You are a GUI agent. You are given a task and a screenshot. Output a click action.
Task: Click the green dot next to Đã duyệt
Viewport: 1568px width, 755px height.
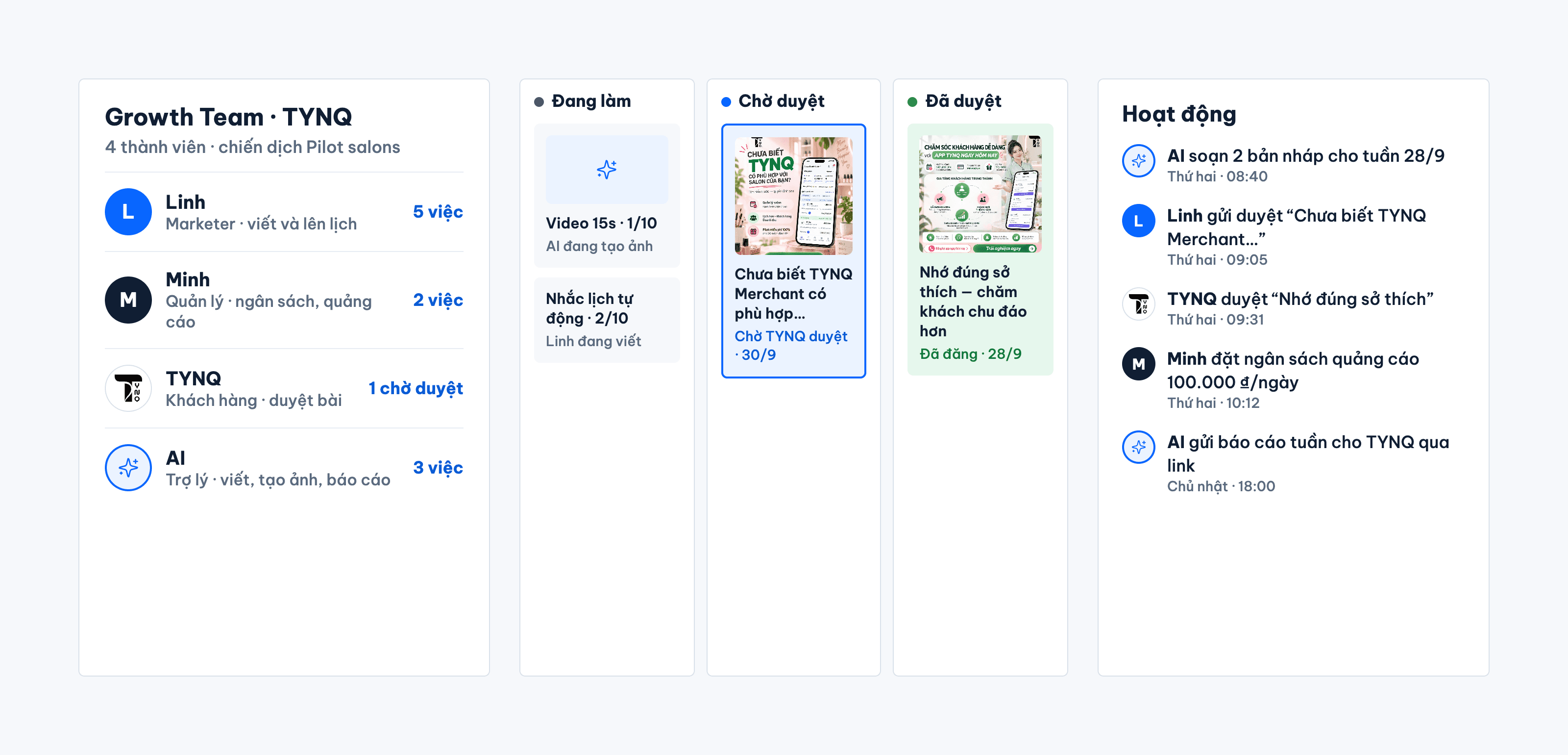pos(912,101)
